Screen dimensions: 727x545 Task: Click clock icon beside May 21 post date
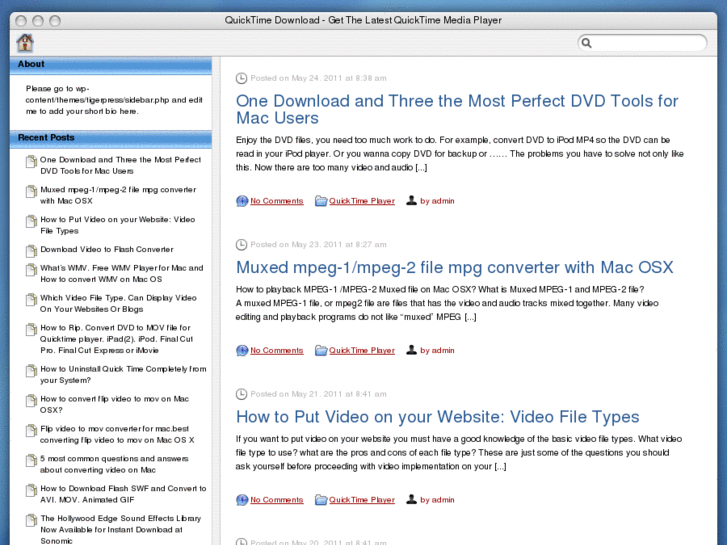pyautogui.click(x=241, y=394)
